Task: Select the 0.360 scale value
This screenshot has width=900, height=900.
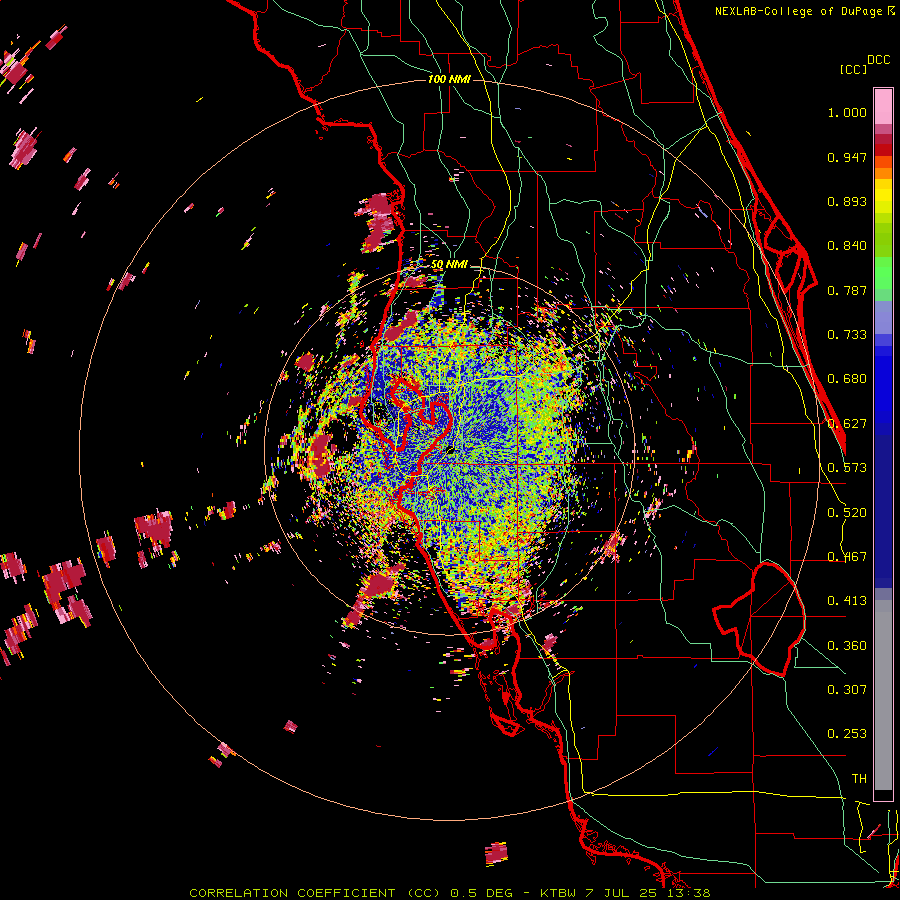Action: [847, 646]
